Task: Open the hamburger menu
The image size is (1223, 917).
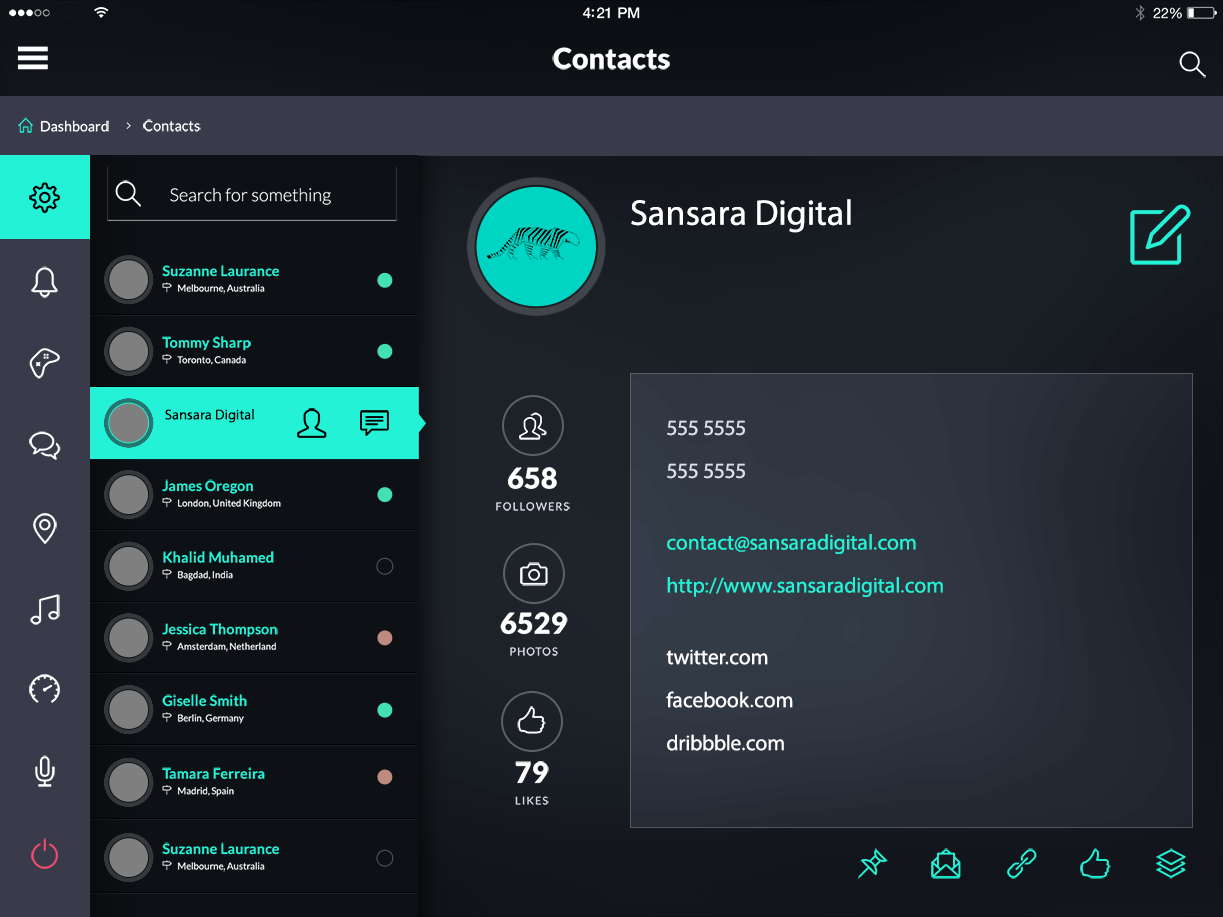Action: [x=33, y=58]
